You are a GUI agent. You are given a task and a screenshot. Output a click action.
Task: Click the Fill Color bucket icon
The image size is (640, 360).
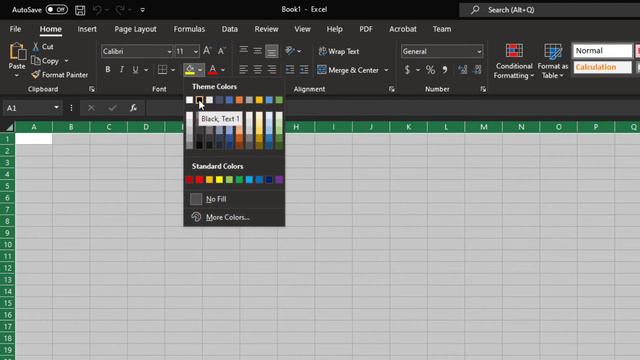(190, 70)
